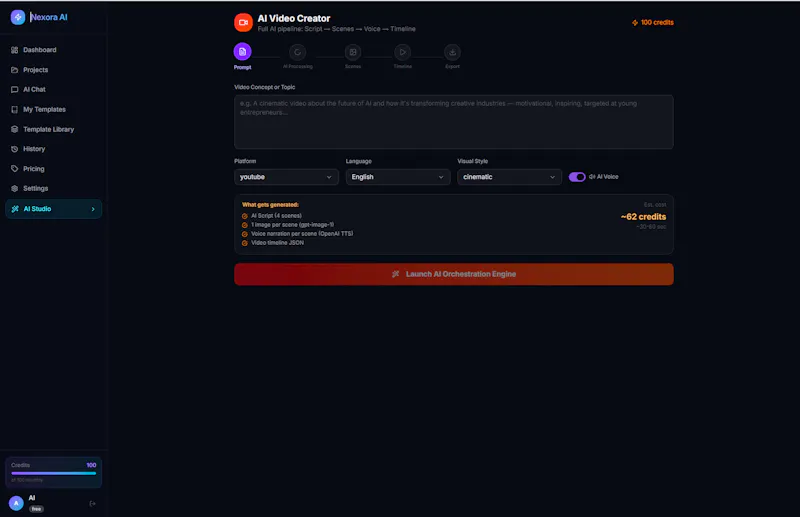Click 'Voice narration per scene (OpenAI TTS)' line

click(x=302, y=234)
